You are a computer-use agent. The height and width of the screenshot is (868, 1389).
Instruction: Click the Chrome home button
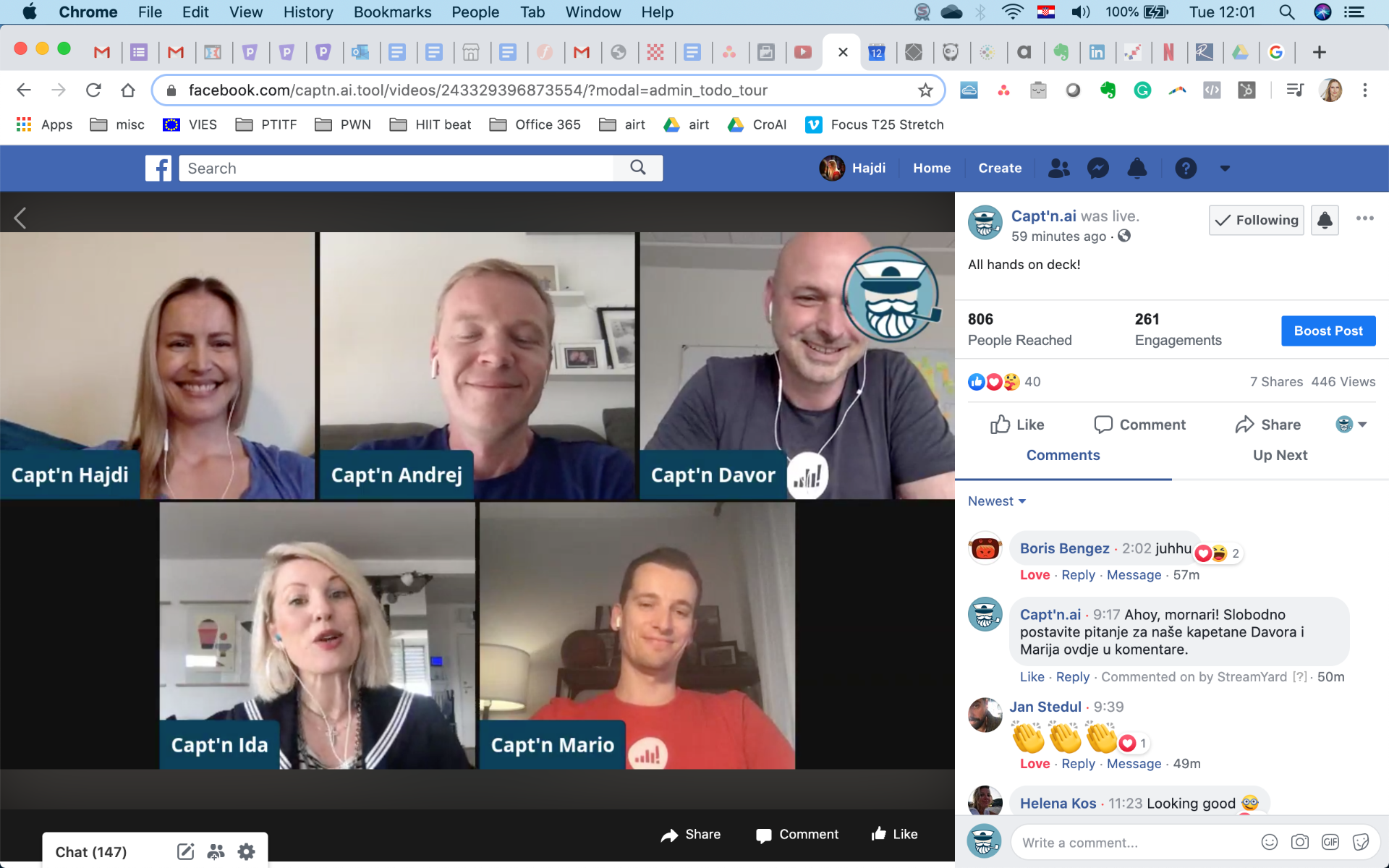pos(128,90)
